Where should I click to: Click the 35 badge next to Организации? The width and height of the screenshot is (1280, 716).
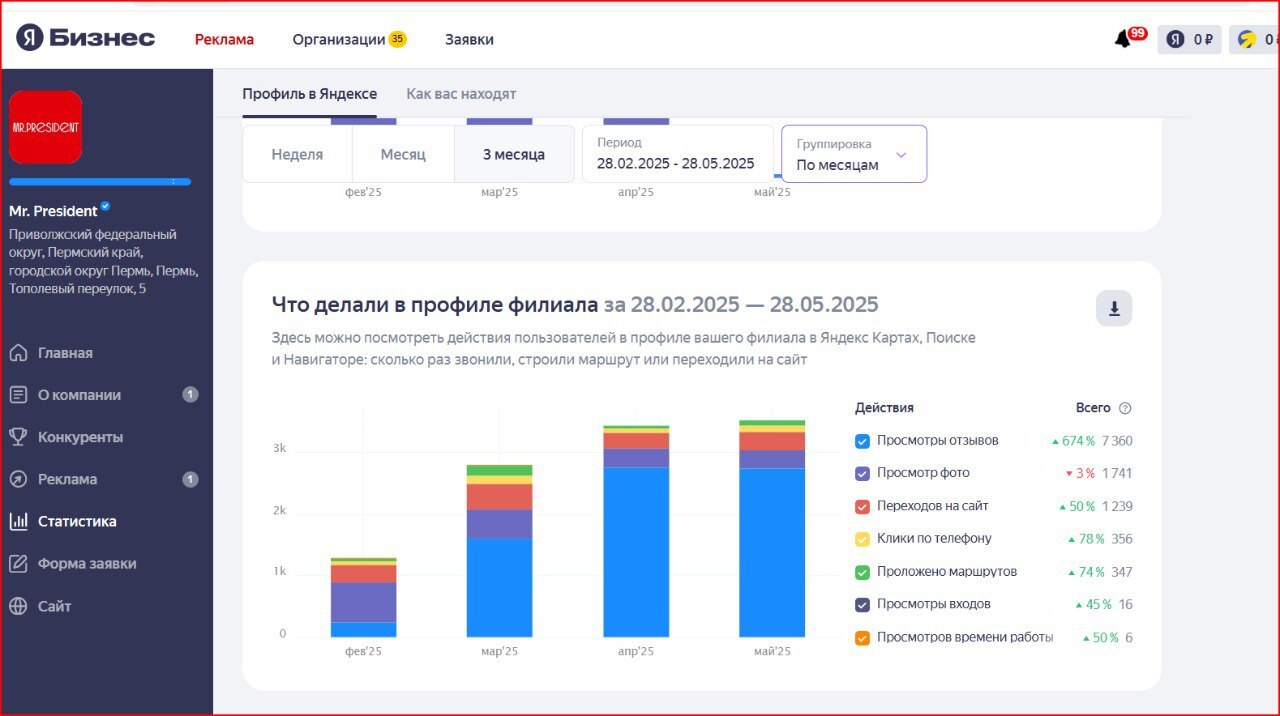click(x=397, y=39)
